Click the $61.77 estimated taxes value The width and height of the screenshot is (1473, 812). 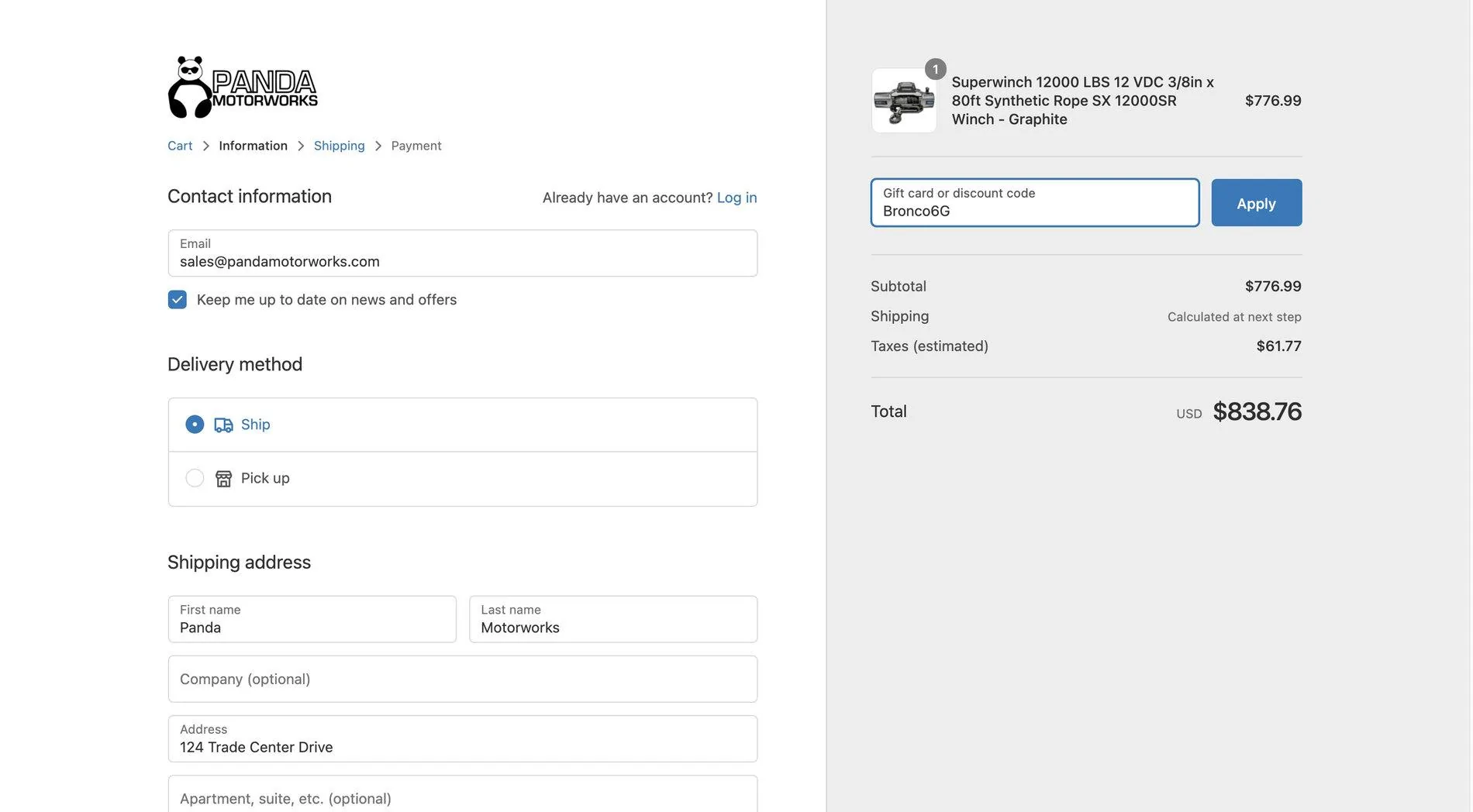point(1279,346)
